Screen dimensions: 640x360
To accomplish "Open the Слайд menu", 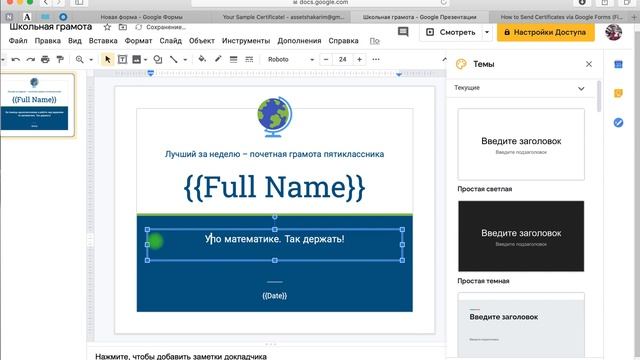I will point(170,41).
